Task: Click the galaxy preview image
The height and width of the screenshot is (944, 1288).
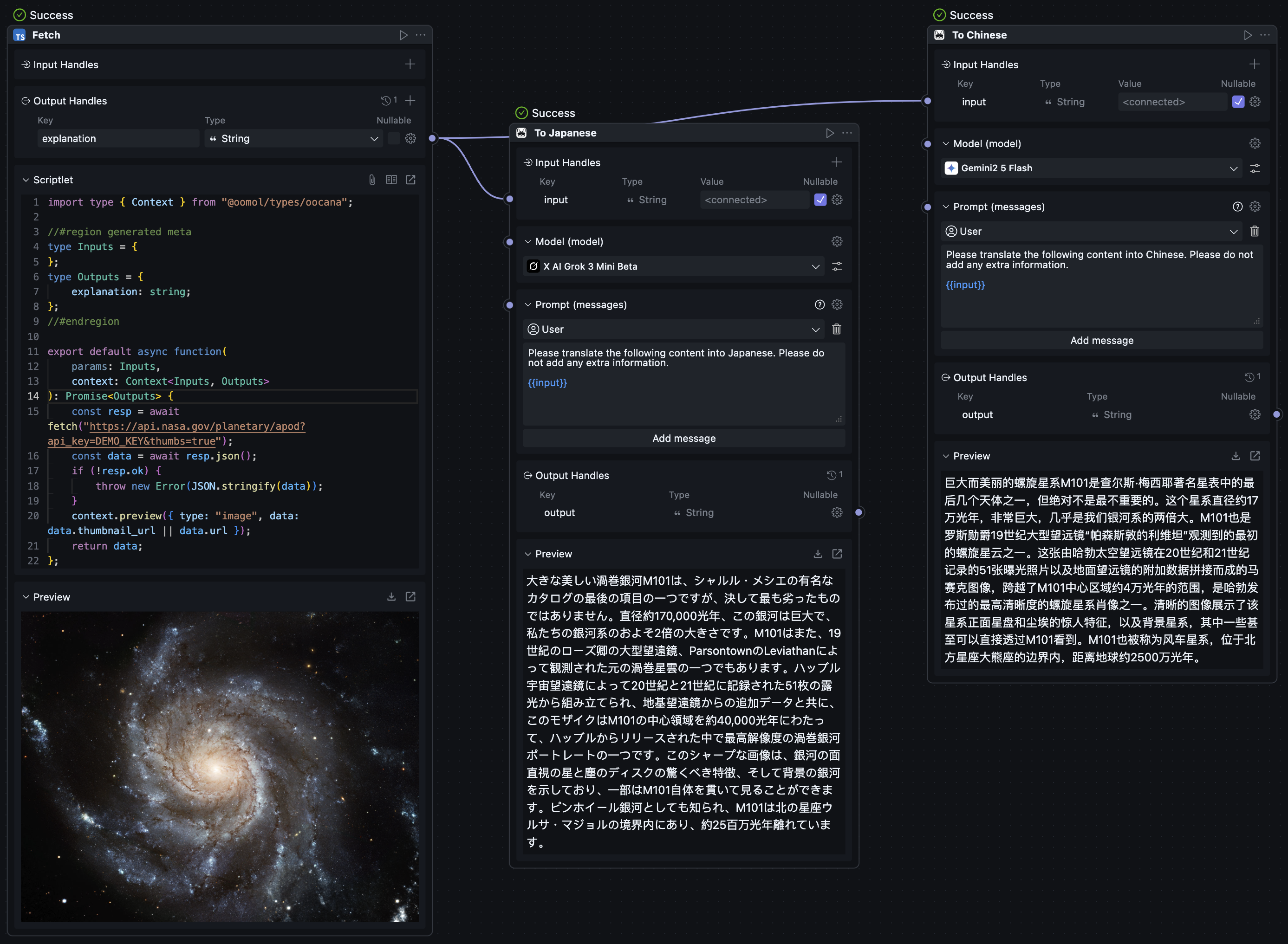Action: [x=220, y=766]
